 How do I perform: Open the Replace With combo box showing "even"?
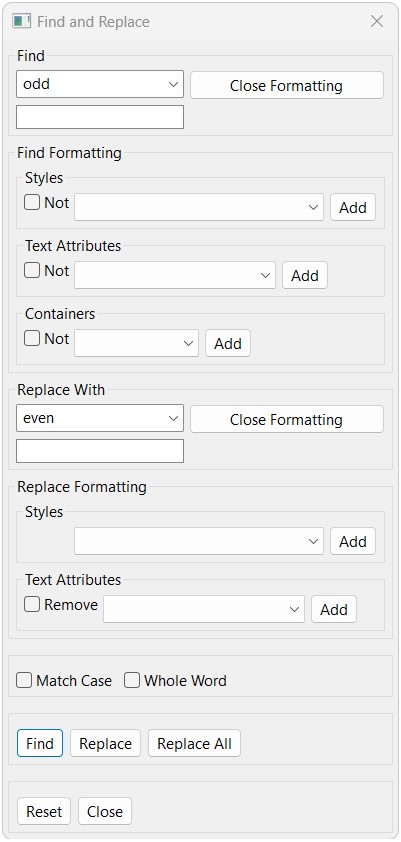100,418
